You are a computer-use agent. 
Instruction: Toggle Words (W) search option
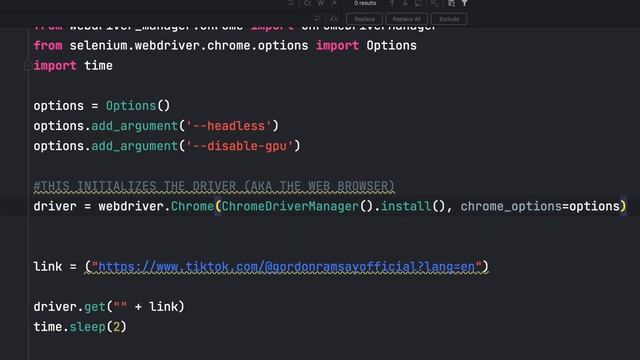click(321, 3)
